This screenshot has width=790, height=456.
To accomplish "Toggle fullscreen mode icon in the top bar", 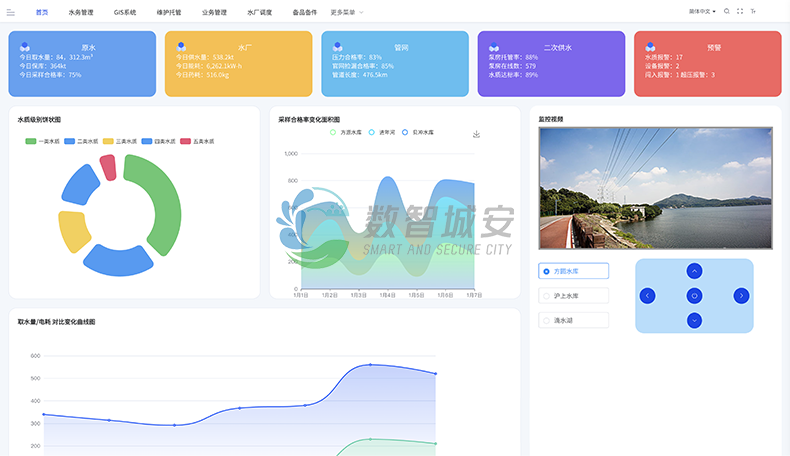I will tap(740, 12).
